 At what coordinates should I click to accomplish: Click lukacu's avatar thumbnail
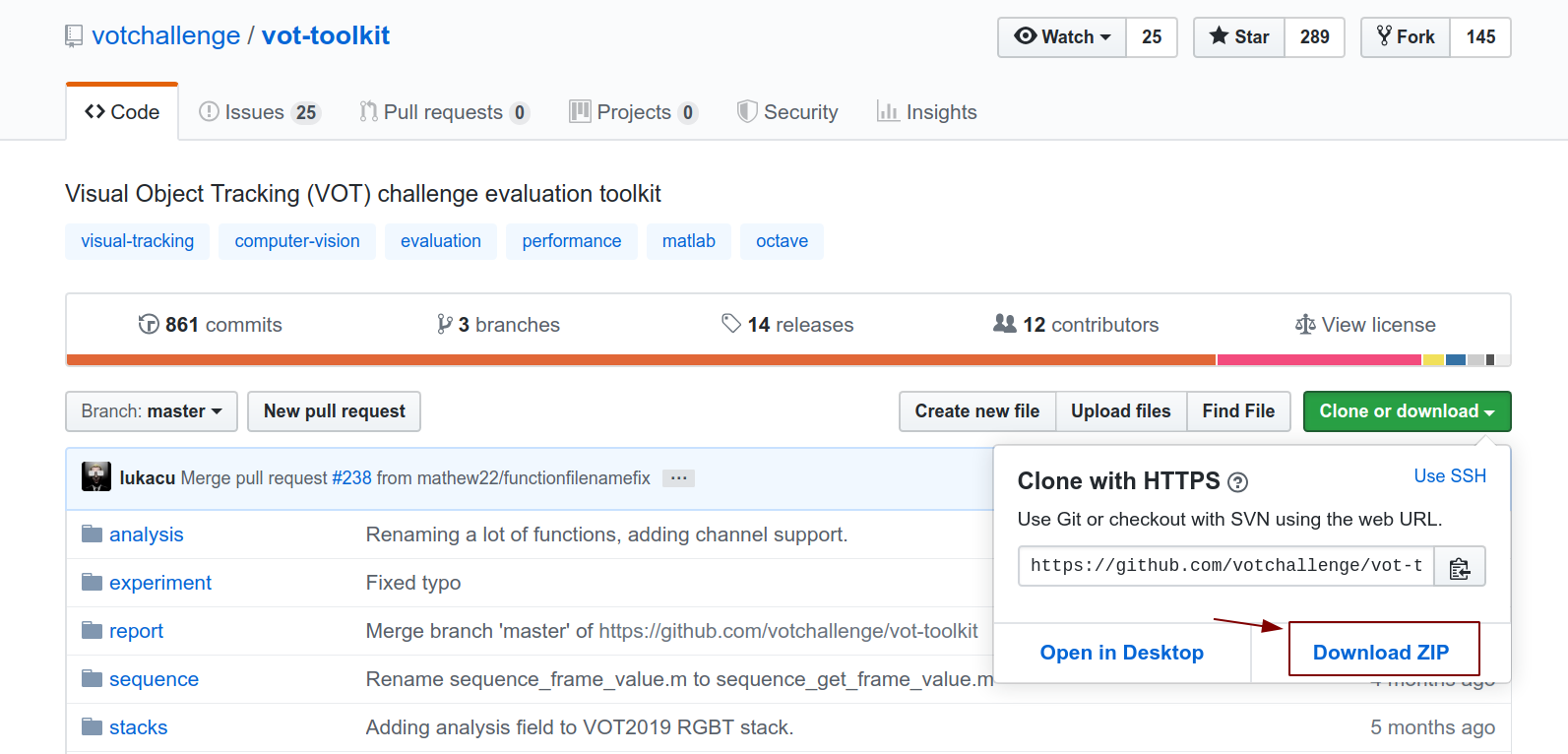click(96, 477)
